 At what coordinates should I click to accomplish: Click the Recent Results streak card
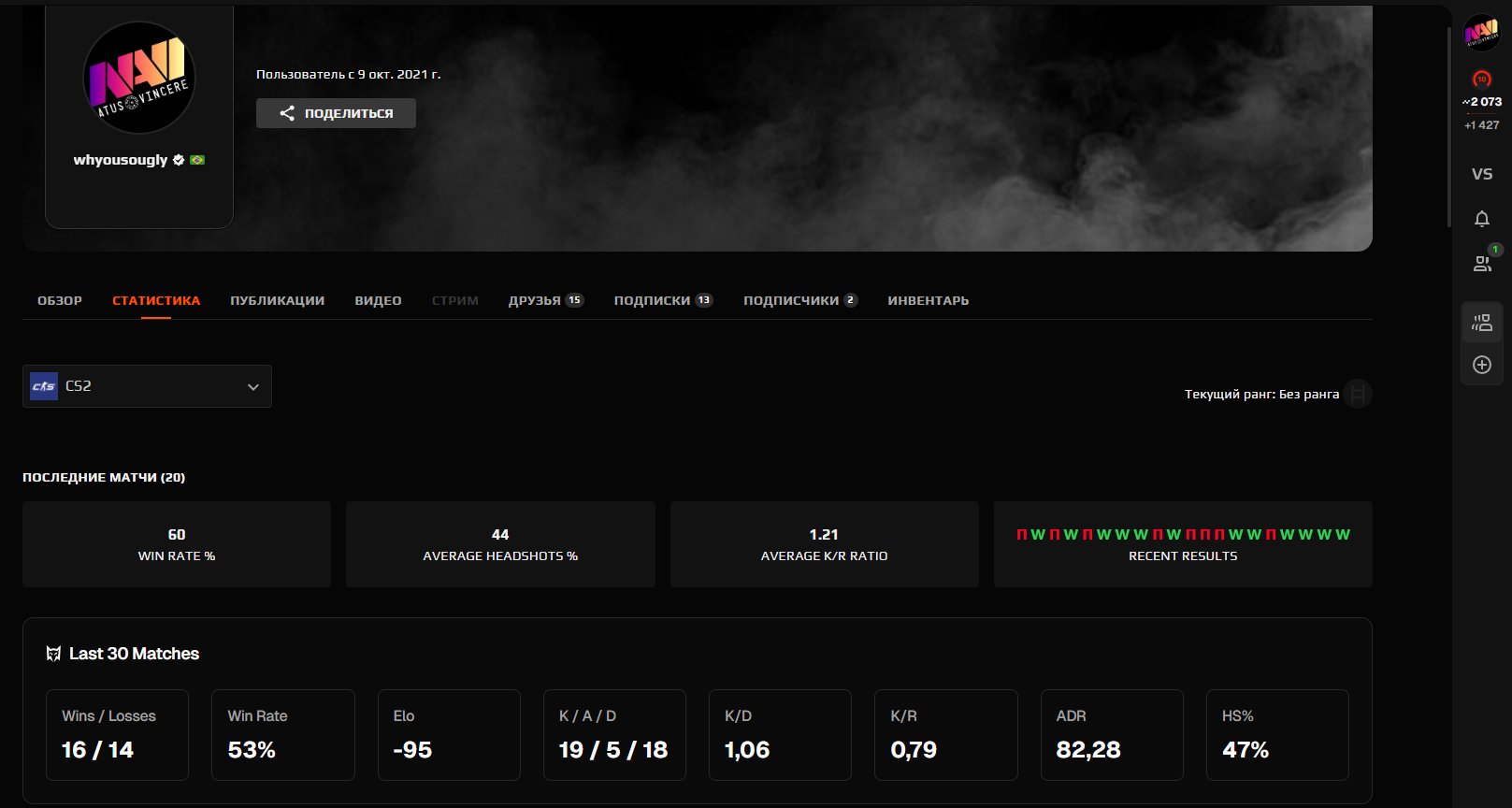pyautogui.click(x=1183, y=544)
